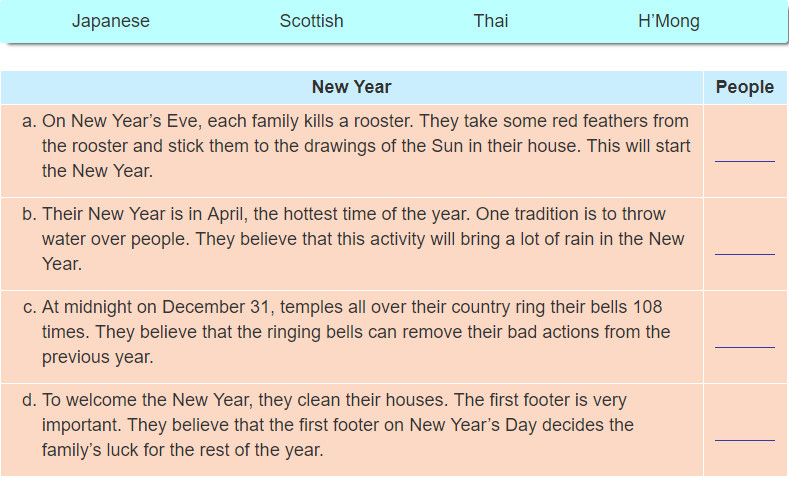Screen dimensions: 789x478
Task: Pick H'Mong from the word bank
Action: point(669,21)
